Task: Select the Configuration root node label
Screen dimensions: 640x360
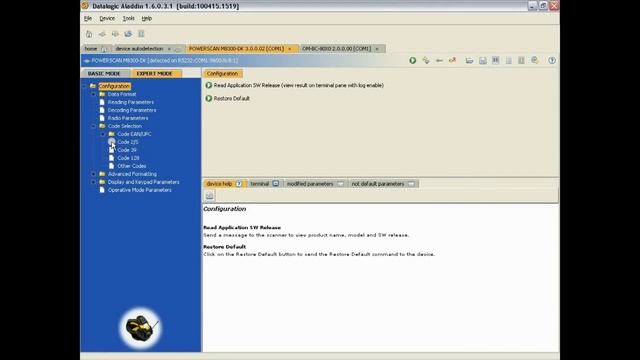Action: [x=114, y=86]
